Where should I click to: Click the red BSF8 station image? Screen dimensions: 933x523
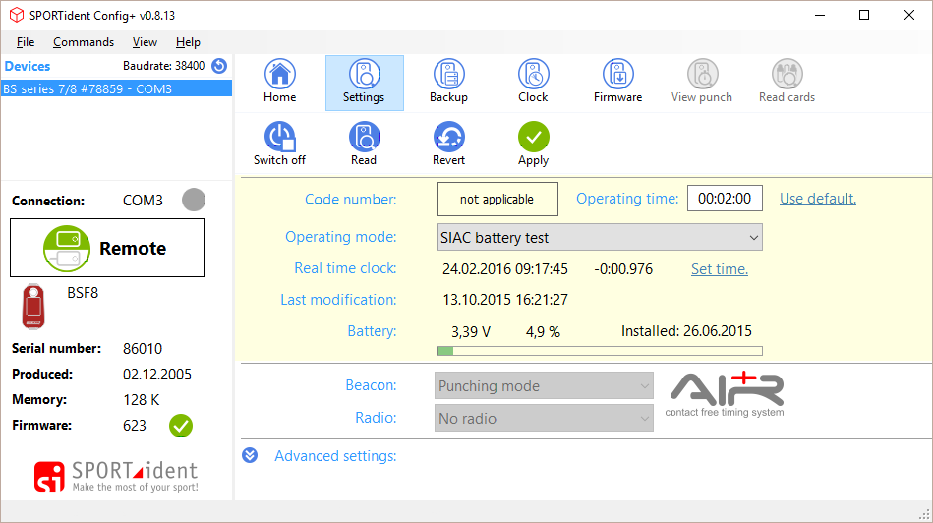click(33, 306)
